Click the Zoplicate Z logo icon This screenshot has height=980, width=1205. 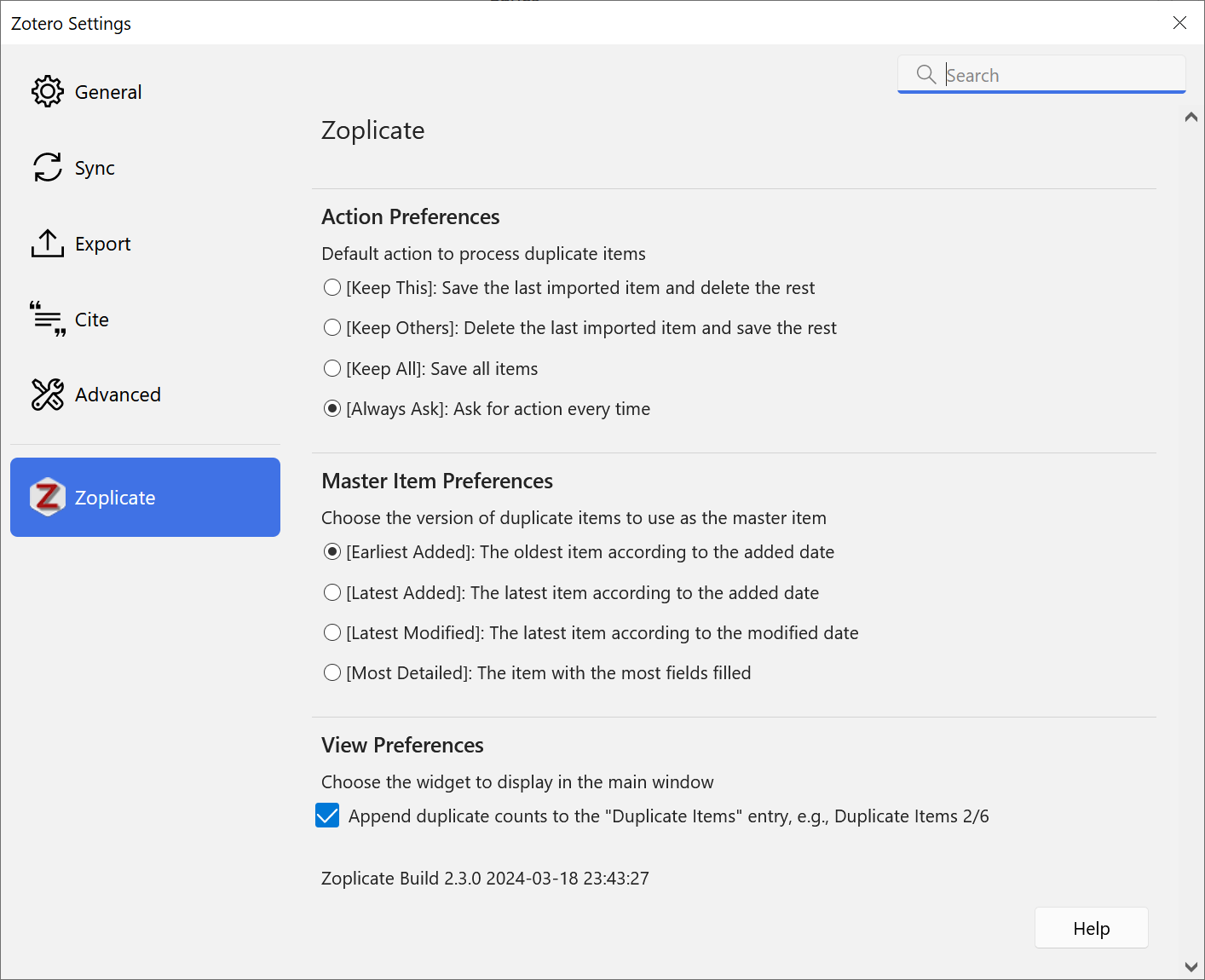[48, 497]
